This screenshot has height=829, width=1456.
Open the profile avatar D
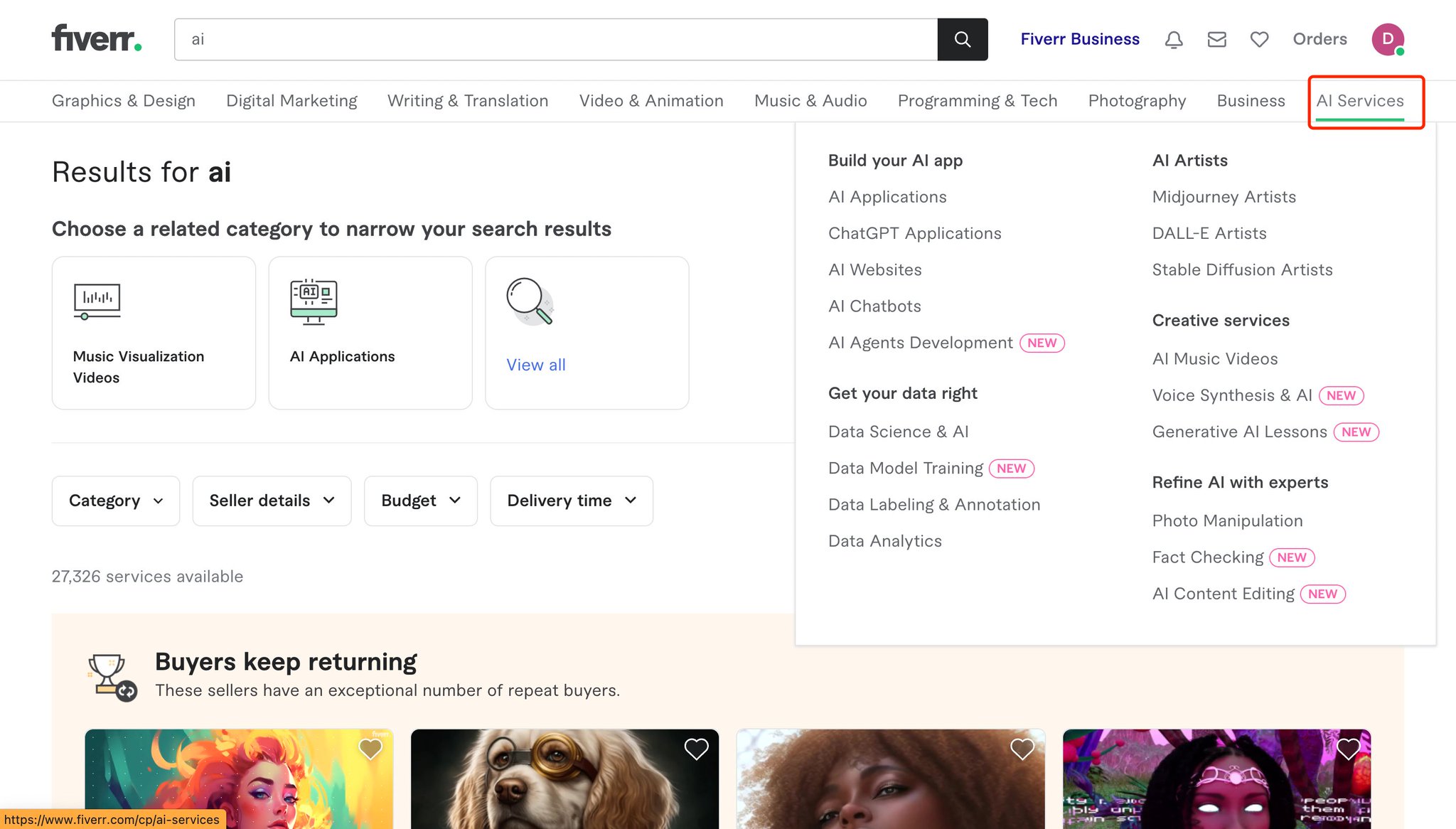(1388, 39)
